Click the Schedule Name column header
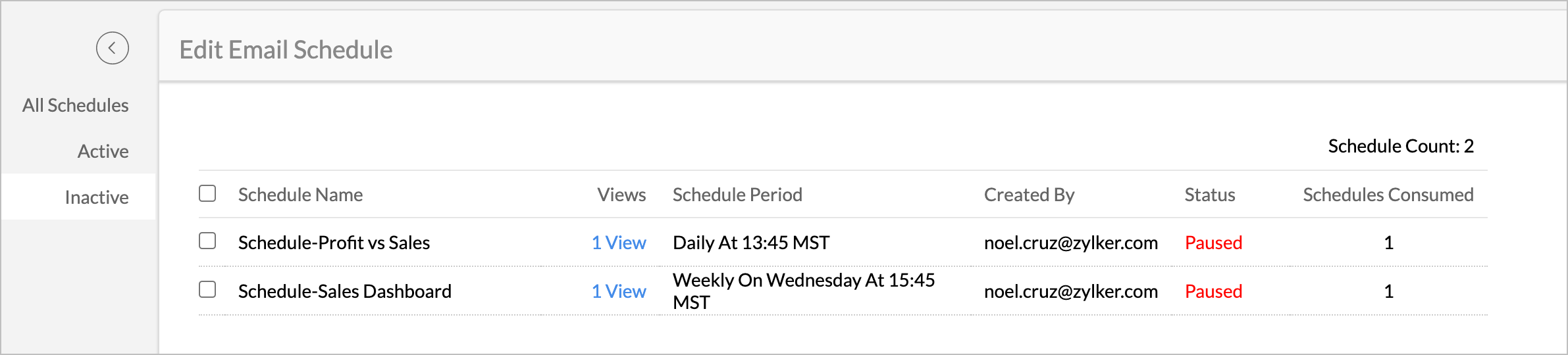 click(x=300, y=195)
